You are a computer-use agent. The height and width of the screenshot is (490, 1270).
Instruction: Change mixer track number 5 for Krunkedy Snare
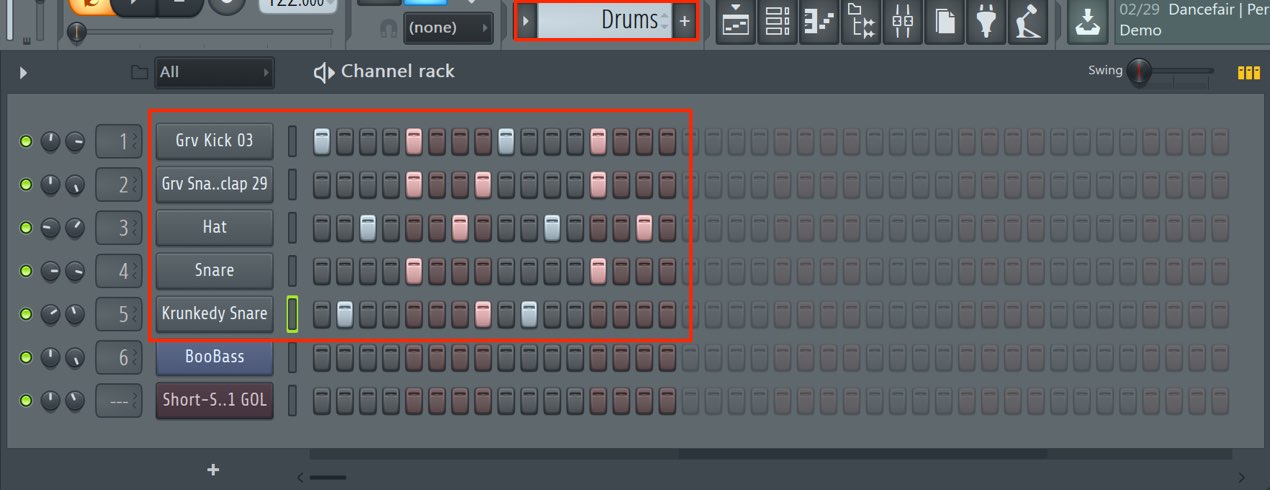[119, 313]
